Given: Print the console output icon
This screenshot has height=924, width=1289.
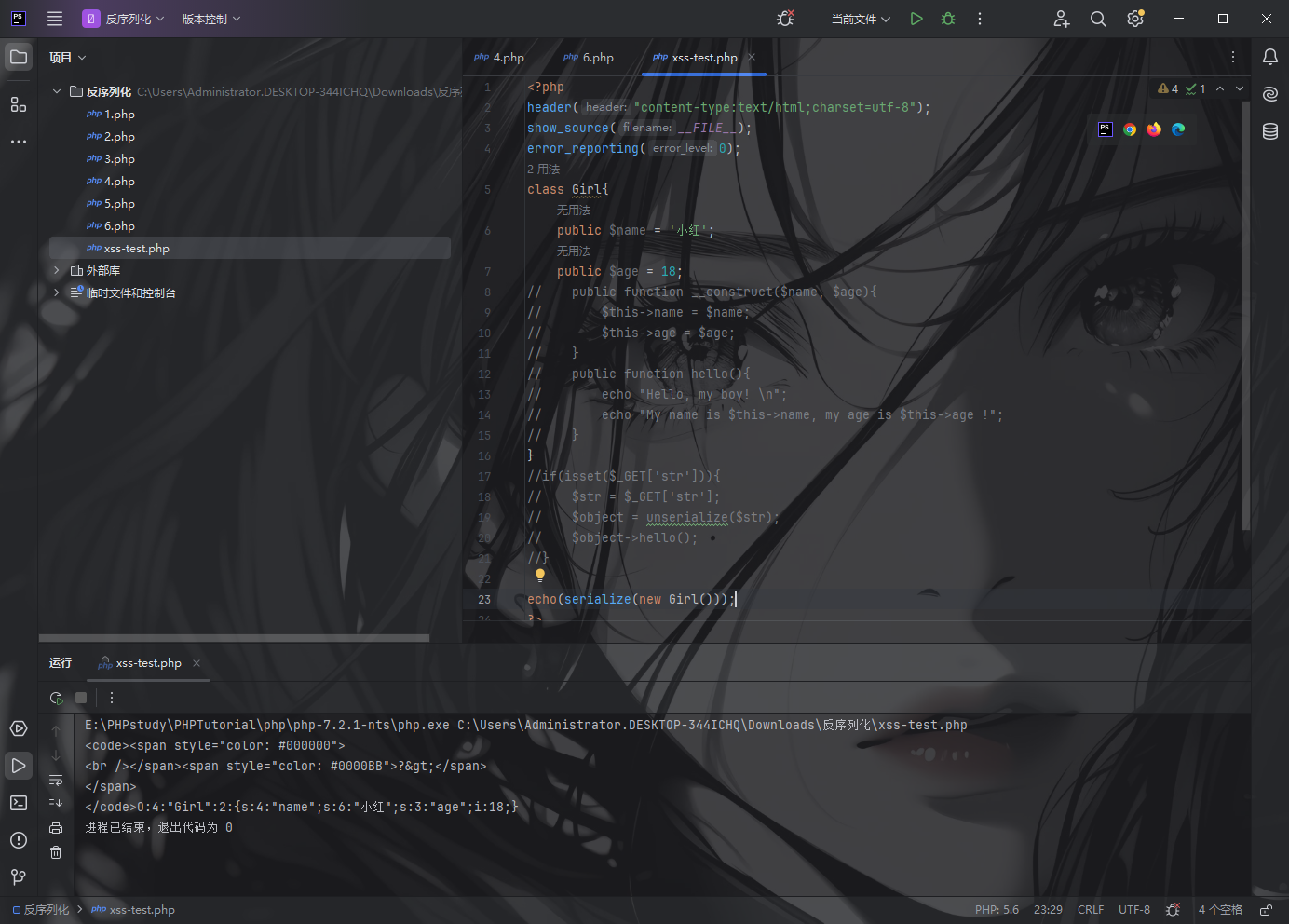Looking at the screenshot, I should [56, 828].
